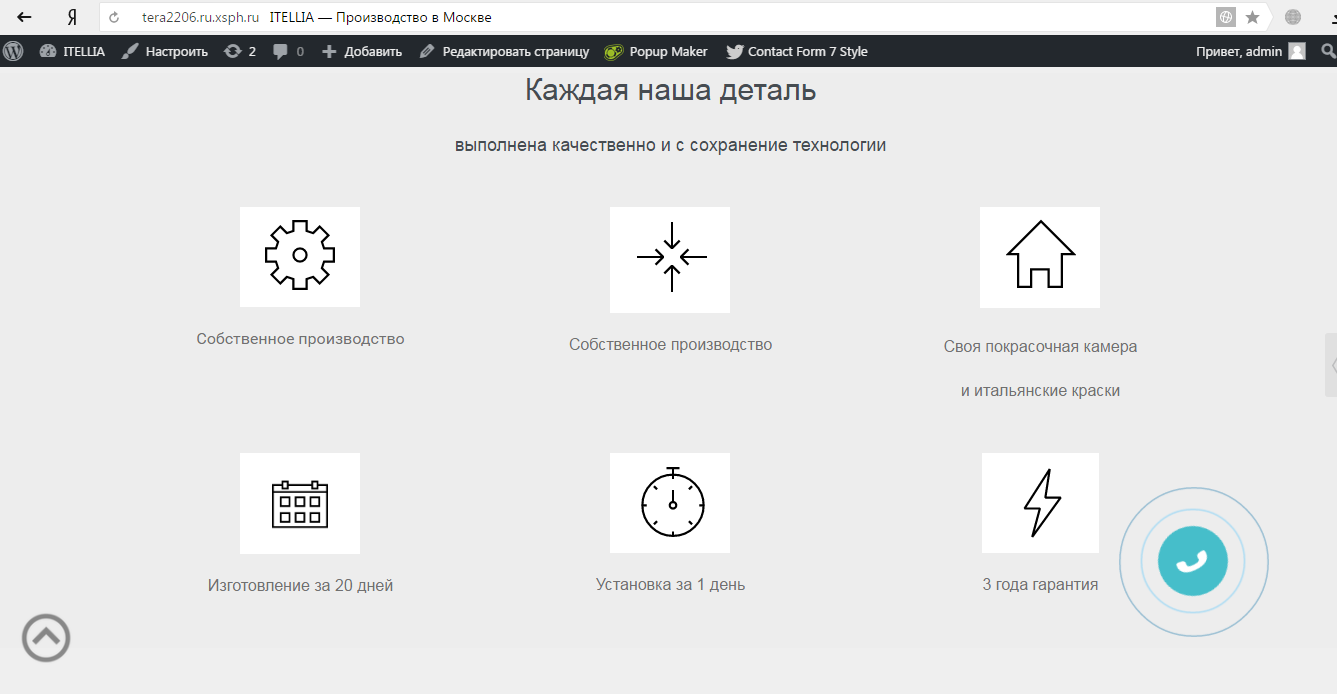This screenshot has height=694, width=1337.
Task: Click the text и итальянские краски
Action: (1040, 391)
